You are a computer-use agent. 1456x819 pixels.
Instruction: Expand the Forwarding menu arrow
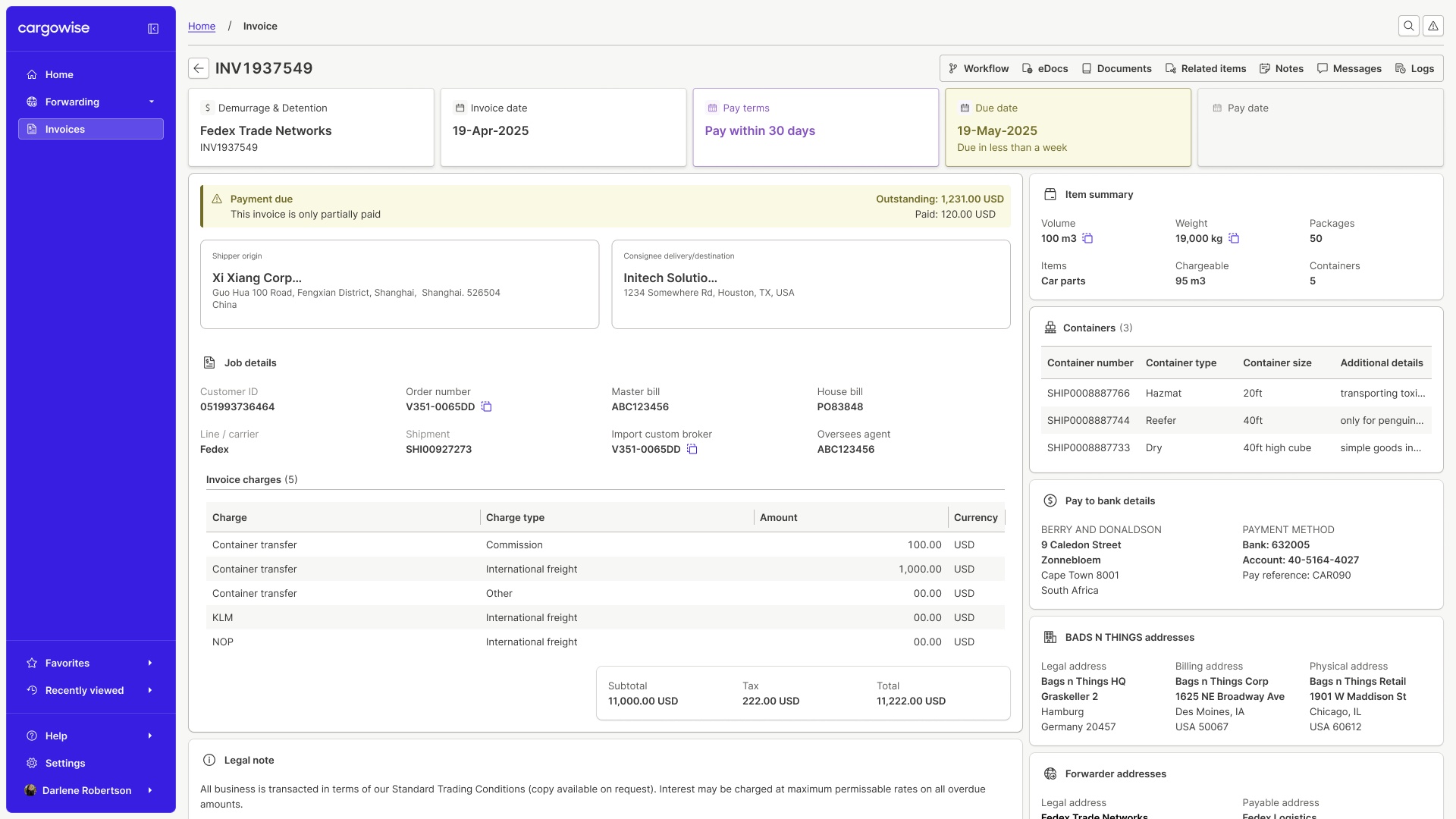click(x=152, y=102)
